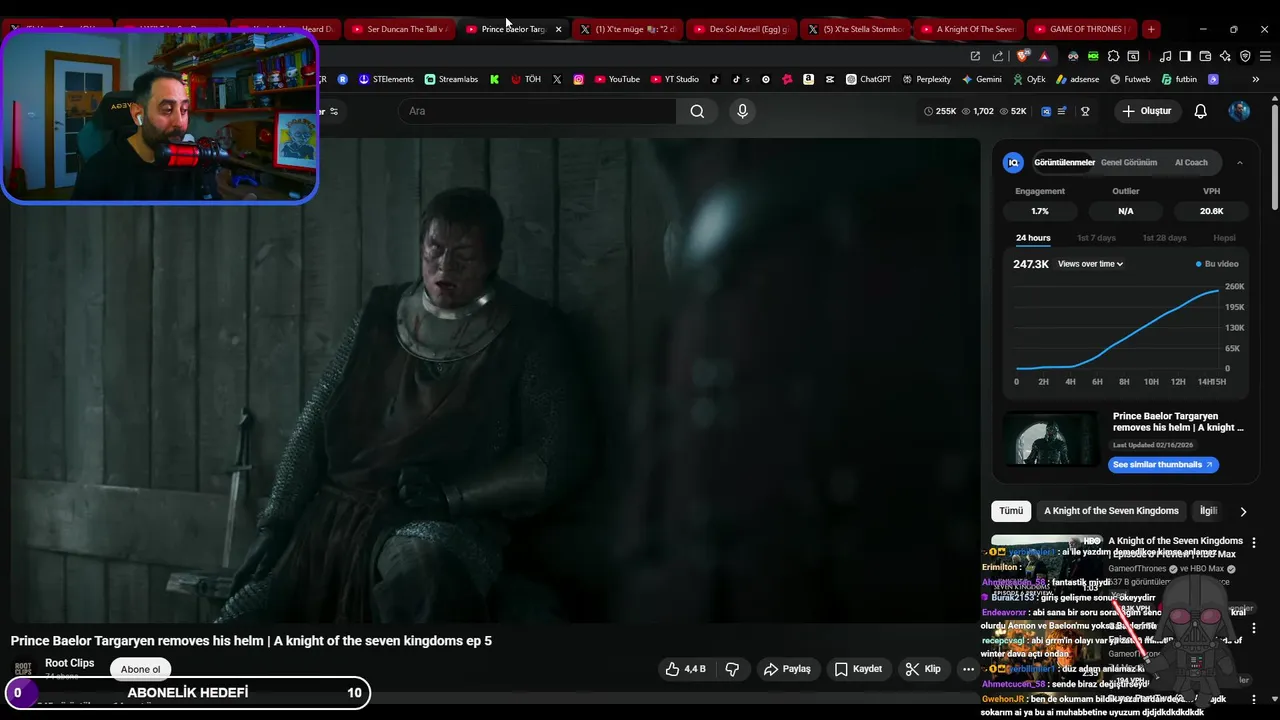Viewport: 1280px width, 720px height.
Task: Open YouTube notifications bell
Action: pos(1200,111)
